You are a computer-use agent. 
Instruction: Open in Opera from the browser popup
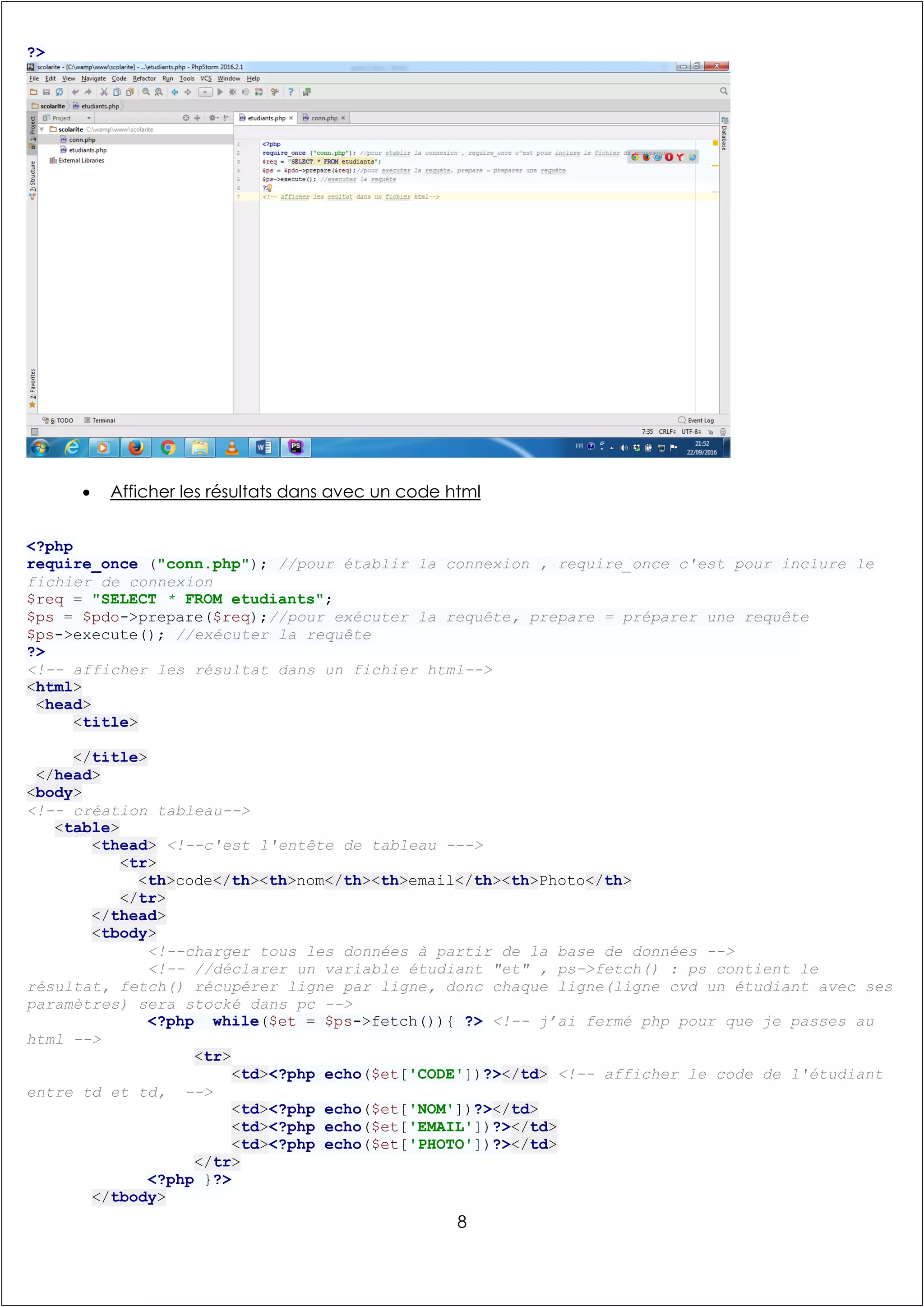click(669, 157)
